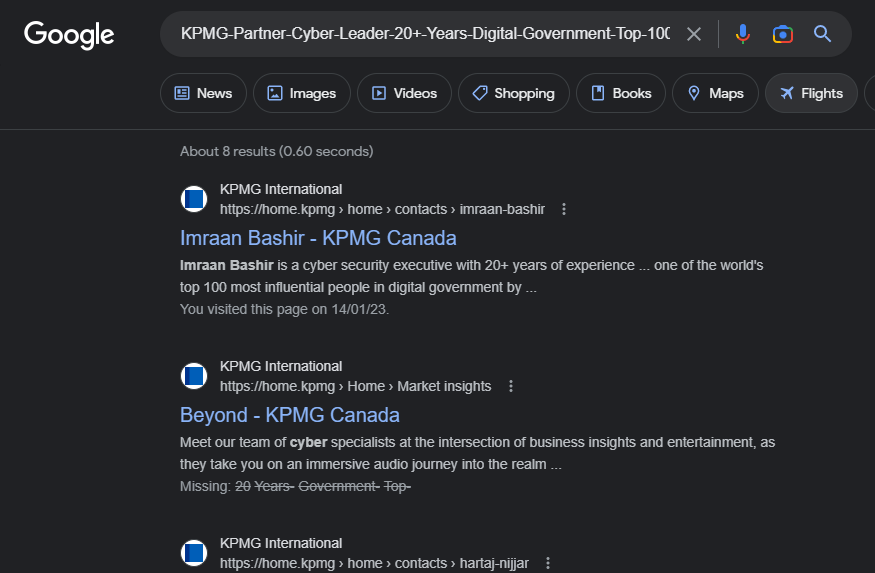
Task: Switch to Flights results tab
Action: click(x=811, y=93)
